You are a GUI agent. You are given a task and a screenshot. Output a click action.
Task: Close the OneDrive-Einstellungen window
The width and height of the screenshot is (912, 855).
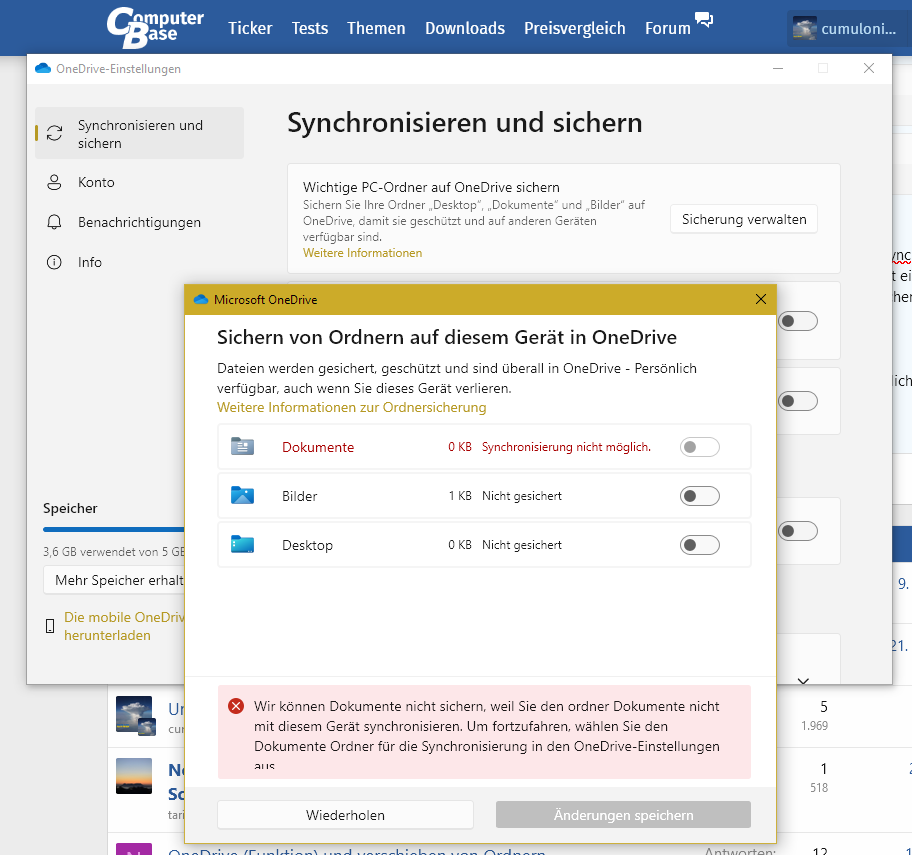tap(868, 68)
